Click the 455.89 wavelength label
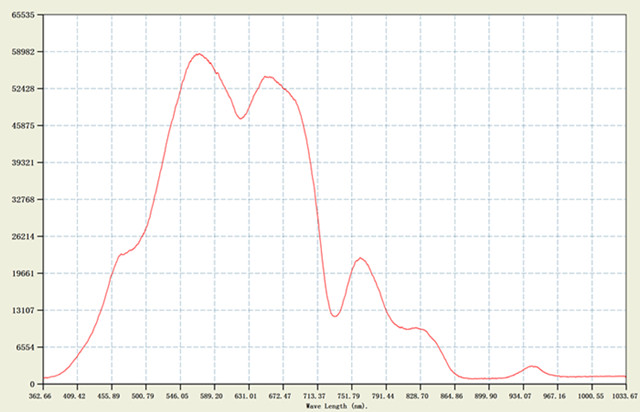640x412 pixels. (x=109, y=396)
